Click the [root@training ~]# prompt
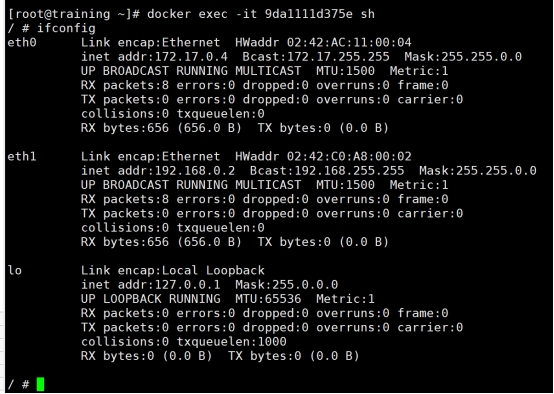This screenshot has width=554, height=394. 74,14
